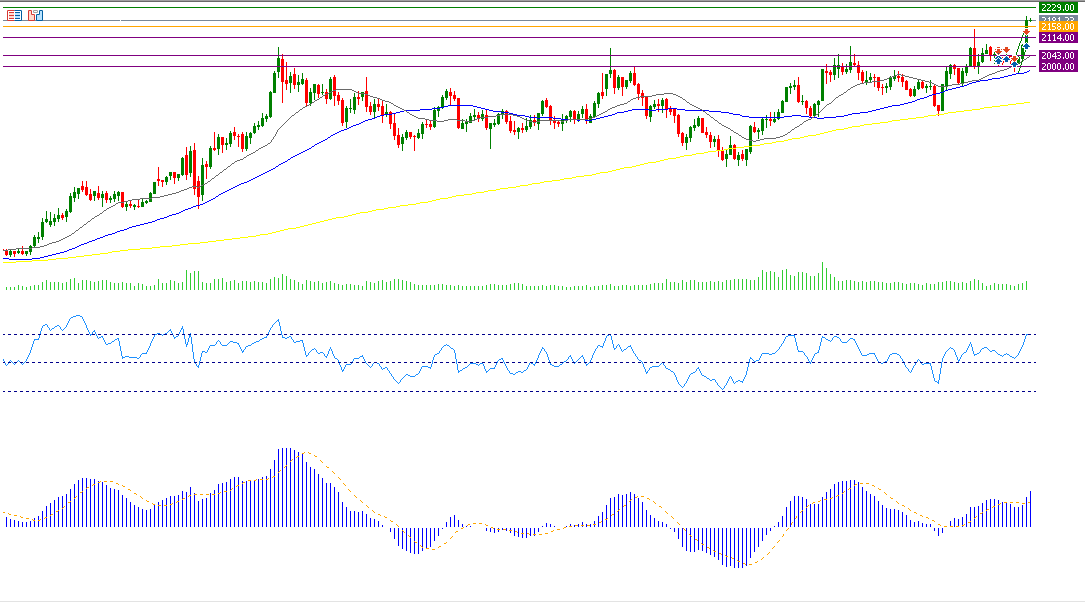
Task: Click the topmost red sell arrow near 2158
Action: point(1027,32)
